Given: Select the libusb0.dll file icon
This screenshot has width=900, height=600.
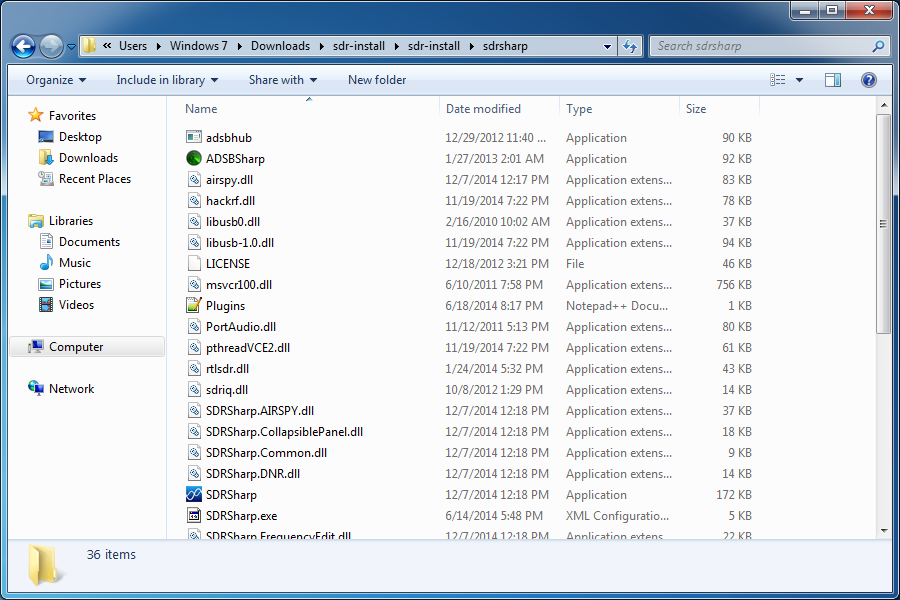Looking at the screenshot, I should click(x=194, y=221).
